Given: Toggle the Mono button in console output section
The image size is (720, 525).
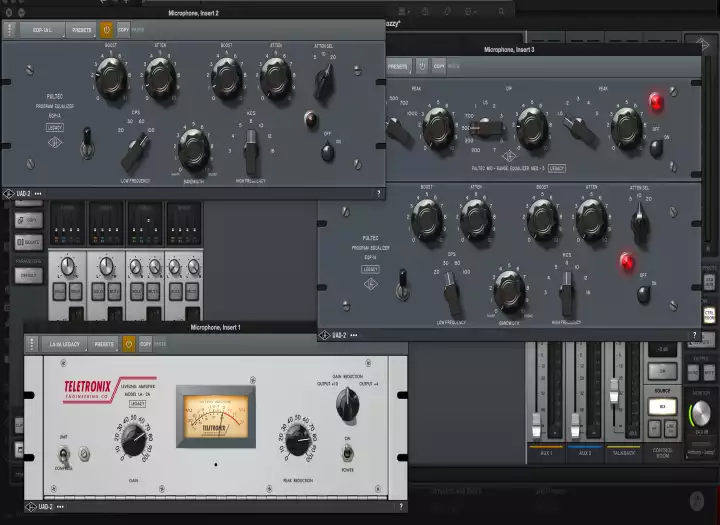Looking at the screenshot, I should (693, 372).
